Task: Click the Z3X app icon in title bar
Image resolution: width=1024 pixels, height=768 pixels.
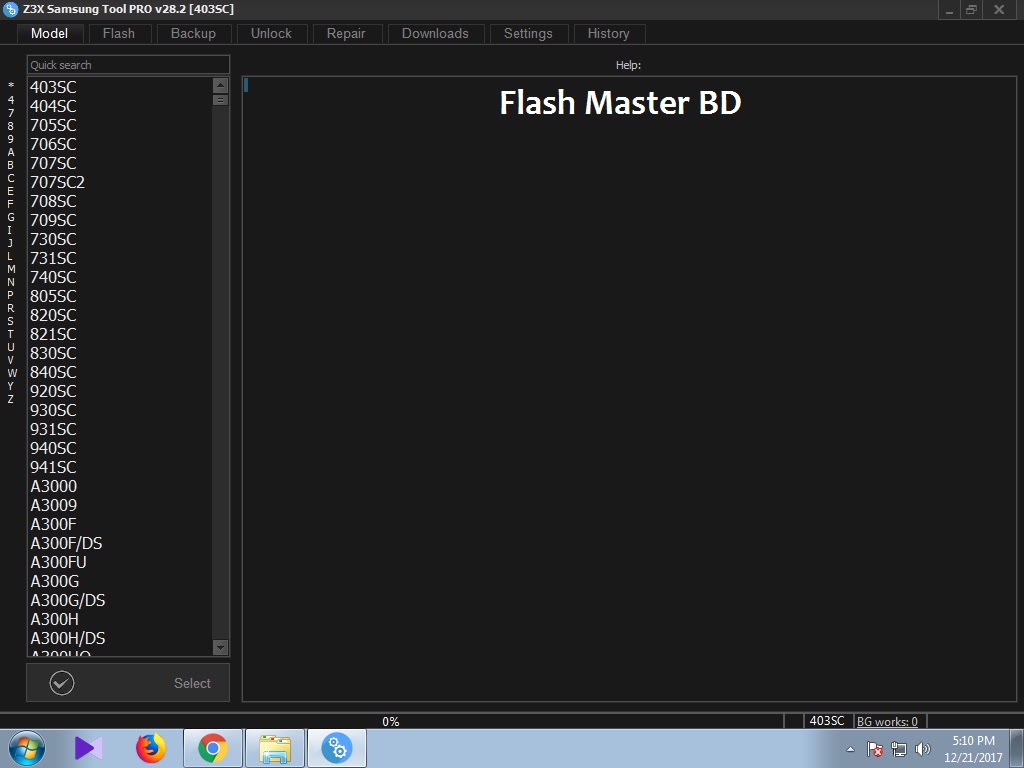Action: pyautogui.click(x=10, y=9)
